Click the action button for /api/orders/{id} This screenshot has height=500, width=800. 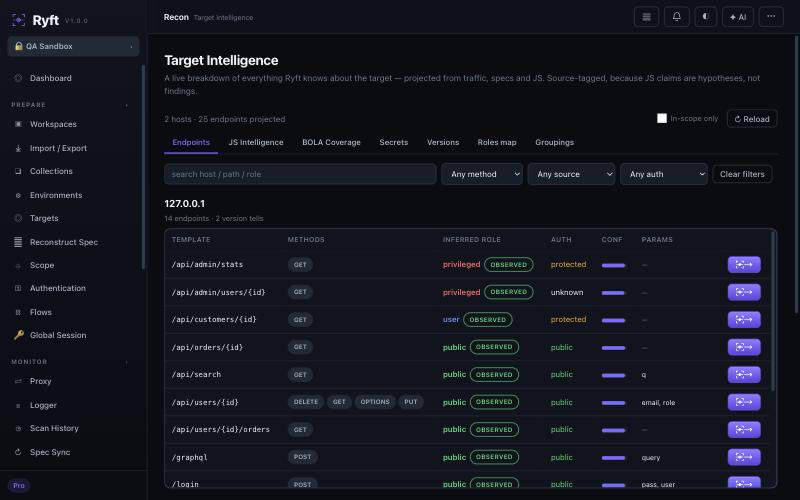(744, 347)
